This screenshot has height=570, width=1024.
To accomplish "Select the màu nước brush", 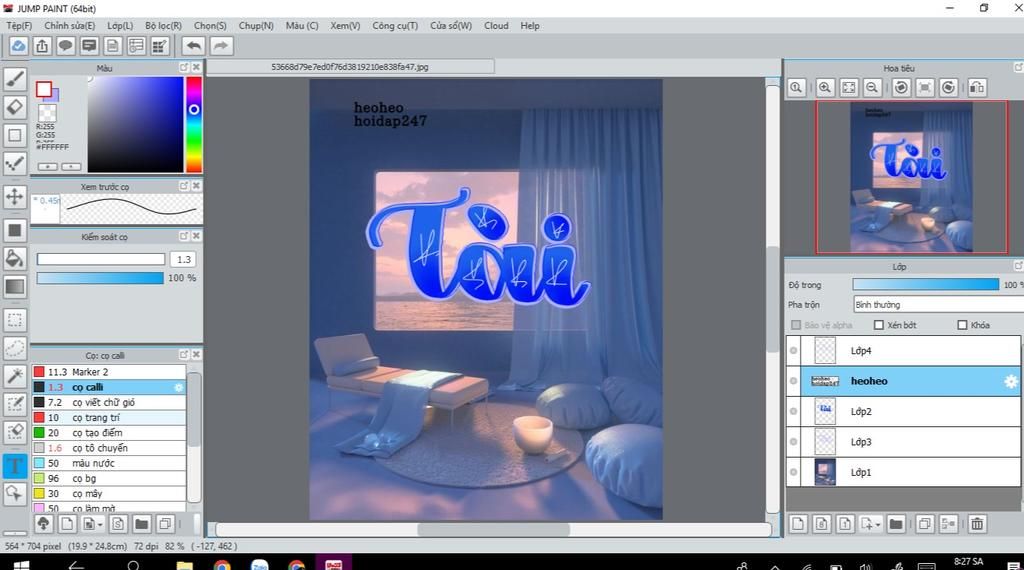I will click(x=109, y=463).
